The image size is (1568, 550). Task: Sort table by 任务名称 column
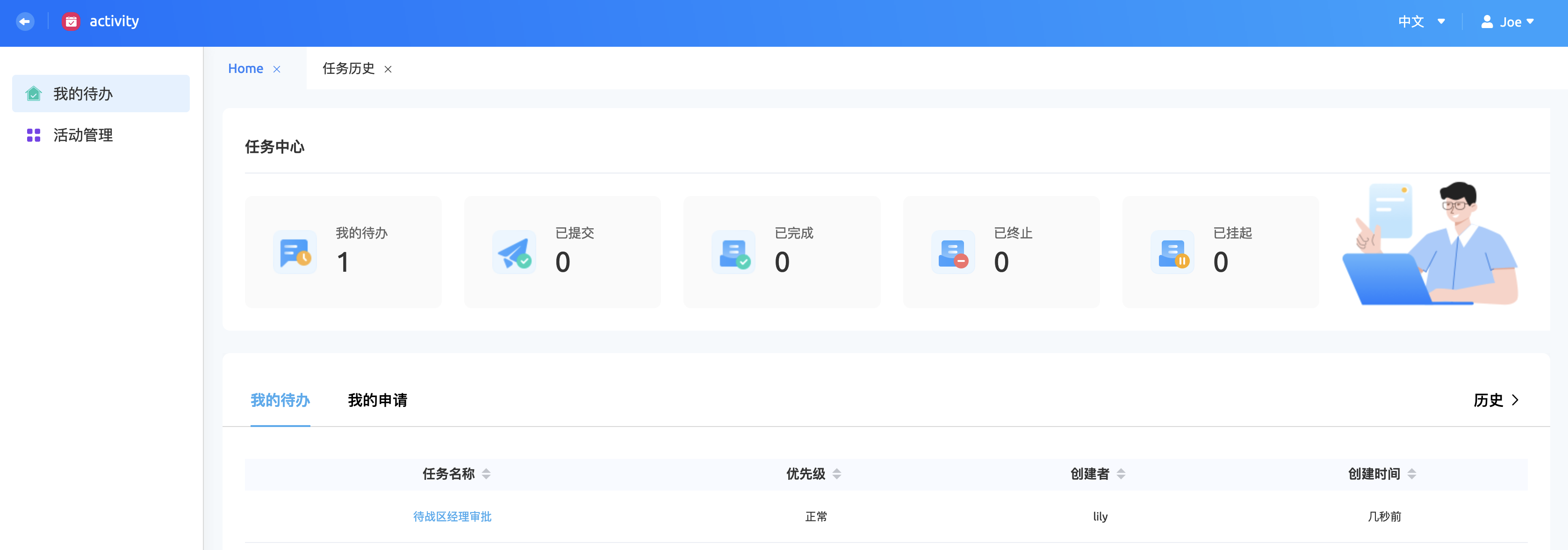click(x=486, y=474)
